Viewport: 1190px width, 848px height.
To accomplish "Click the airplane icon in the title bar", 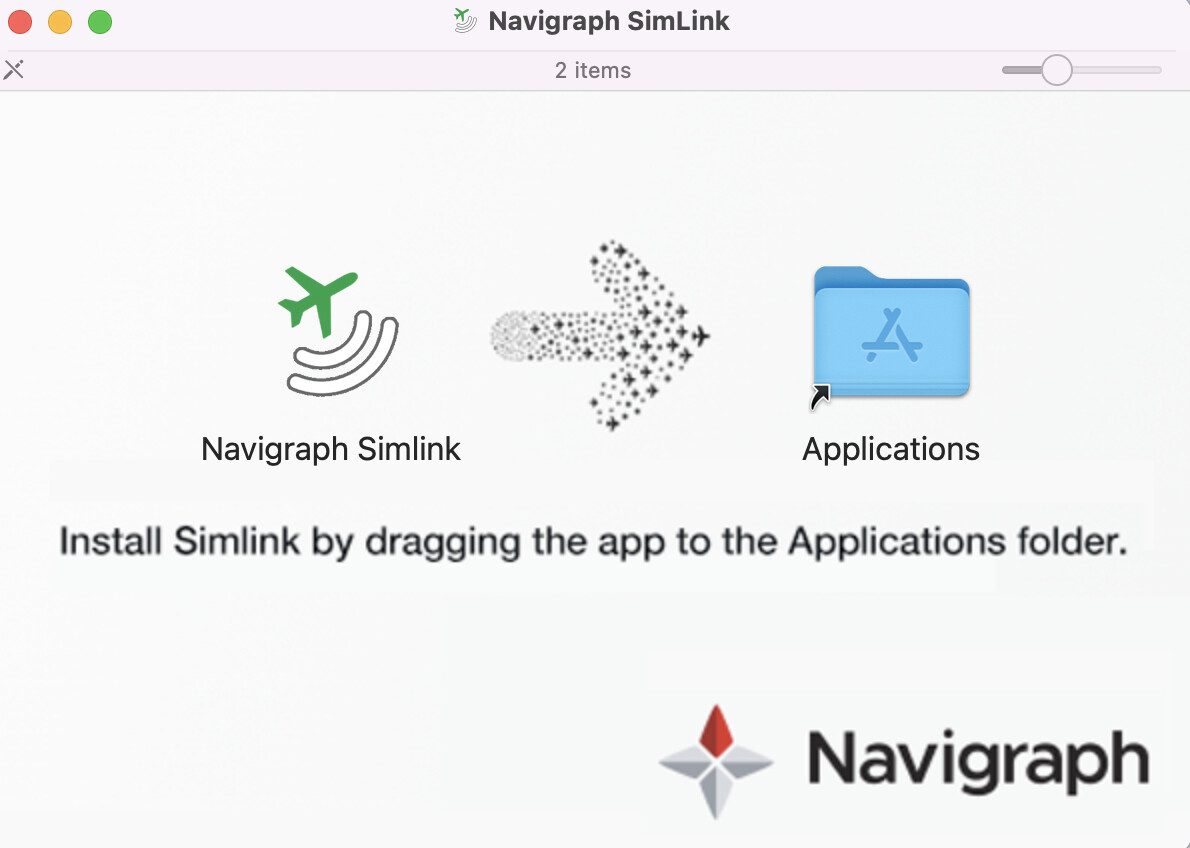I will pyautogui.click(x=463, y=20).
